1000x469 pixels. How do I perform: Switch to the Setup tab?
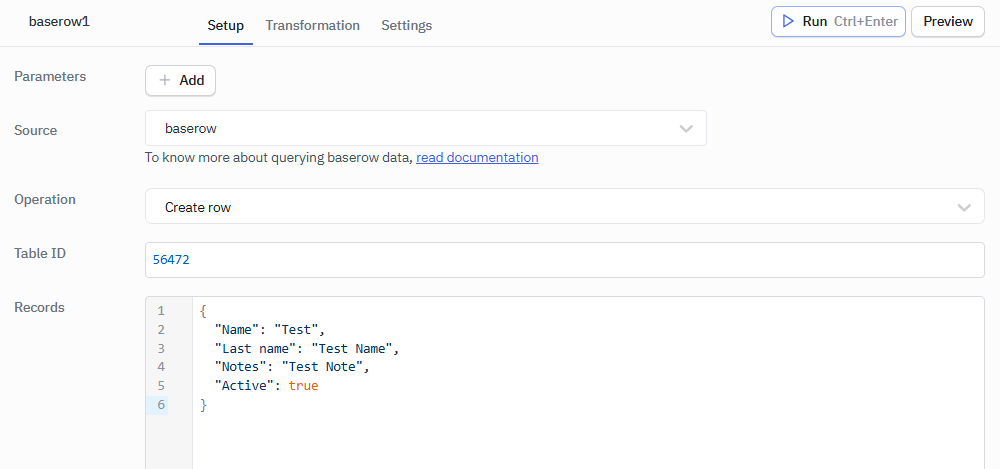225,25
